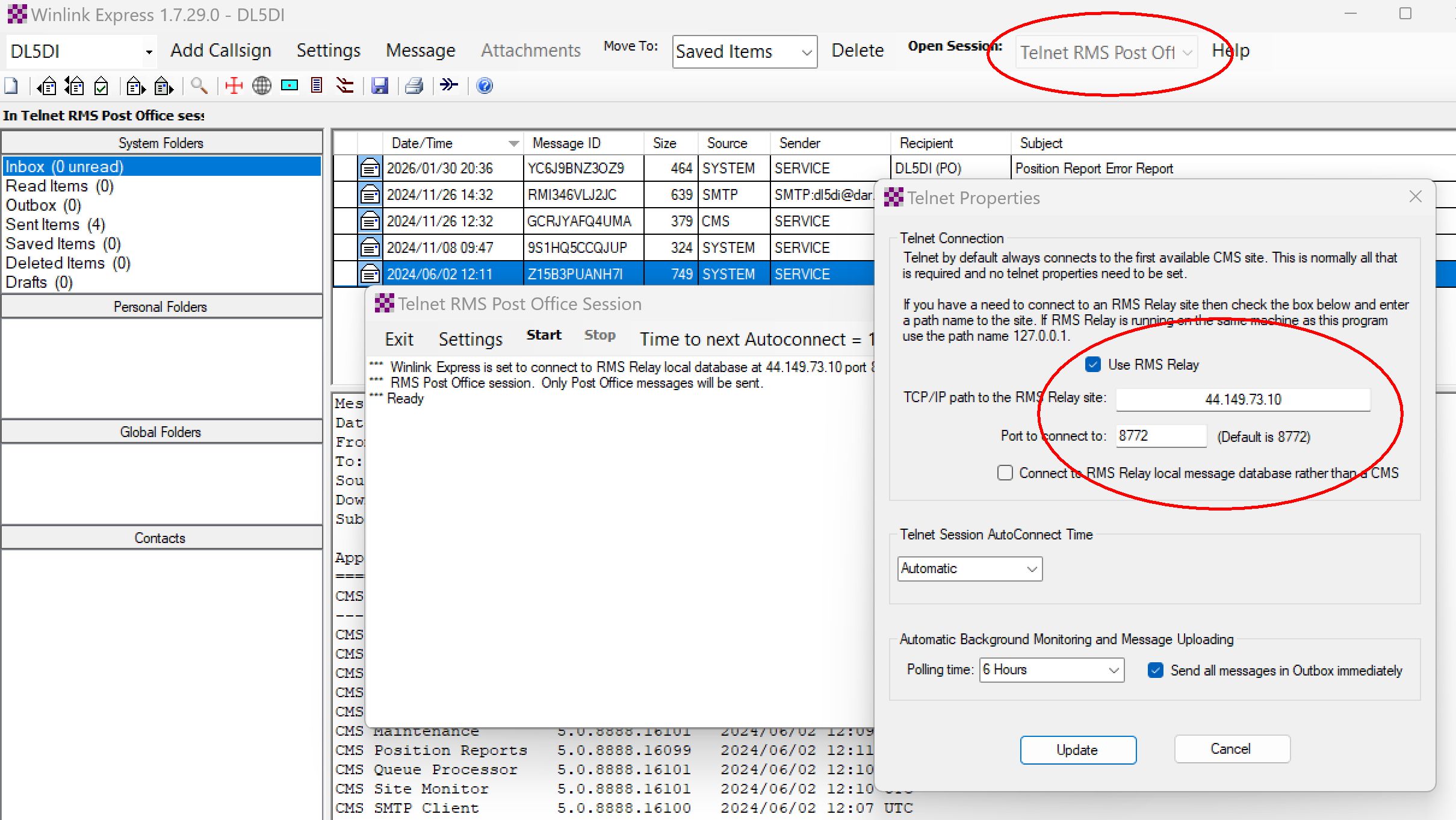
Task: Enable Connect to RMS Relay local database
Action: pos(1005,473)
